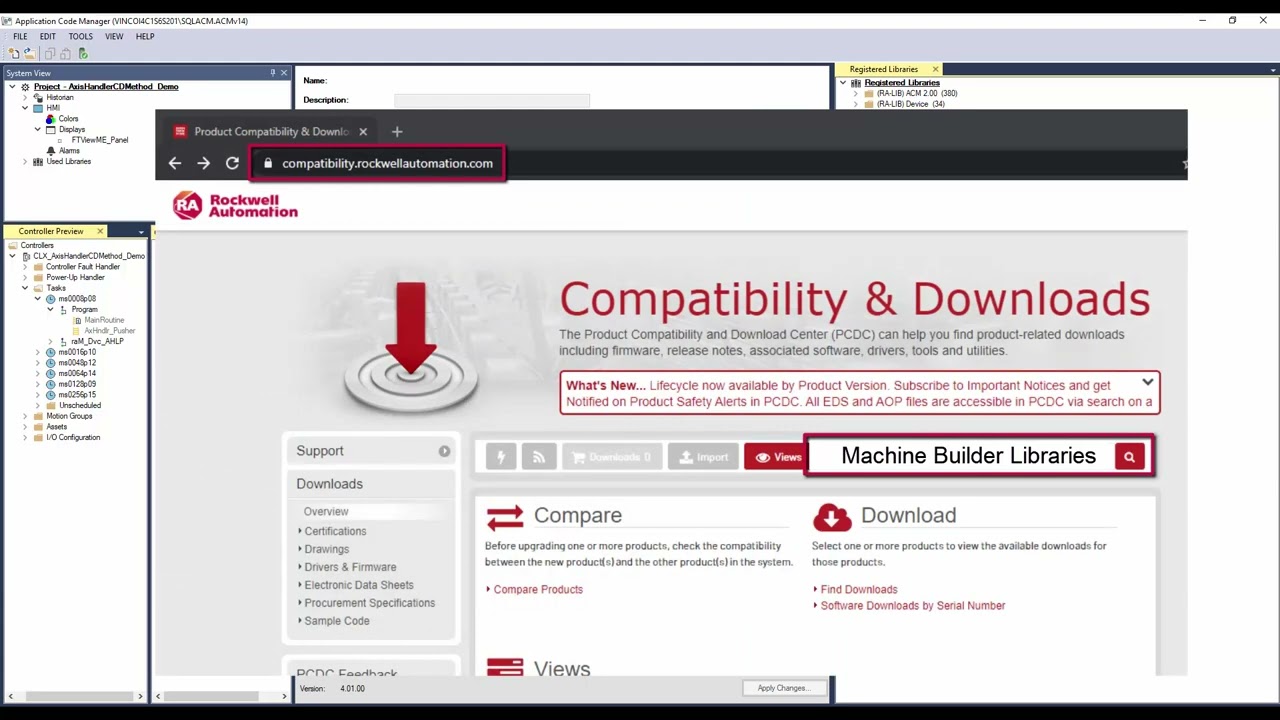Expand the ms0048p12 task
The image size is (1280, 720).
tap(38, 363)
